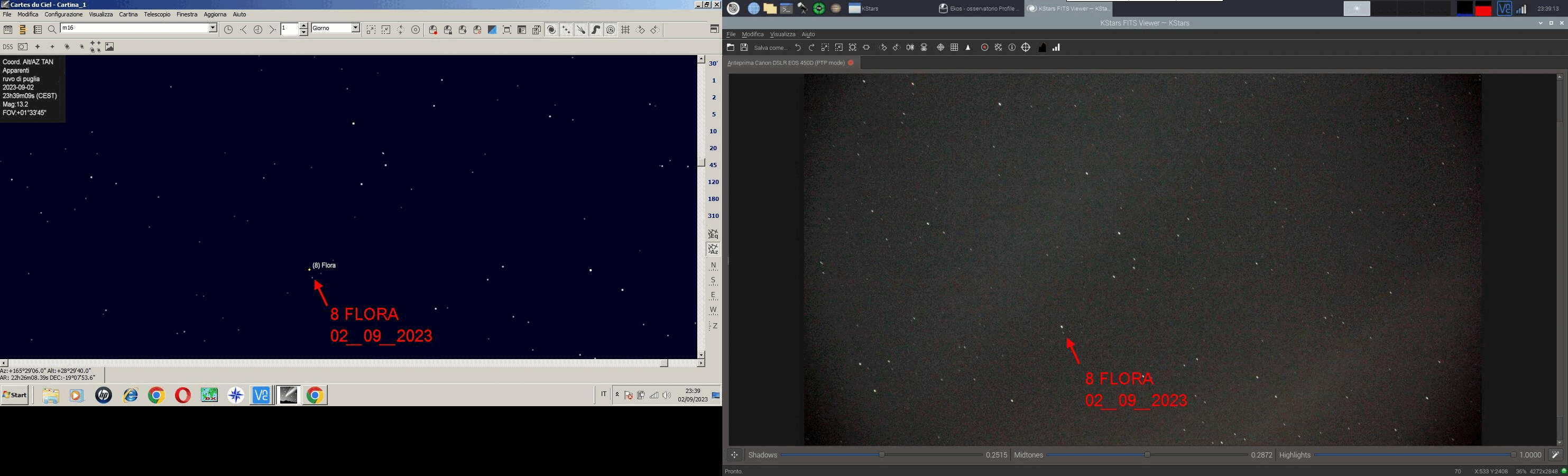Open the DSS image overlay option
Viewport: 1568px width, 476px height.
click(x=8, y=47)
